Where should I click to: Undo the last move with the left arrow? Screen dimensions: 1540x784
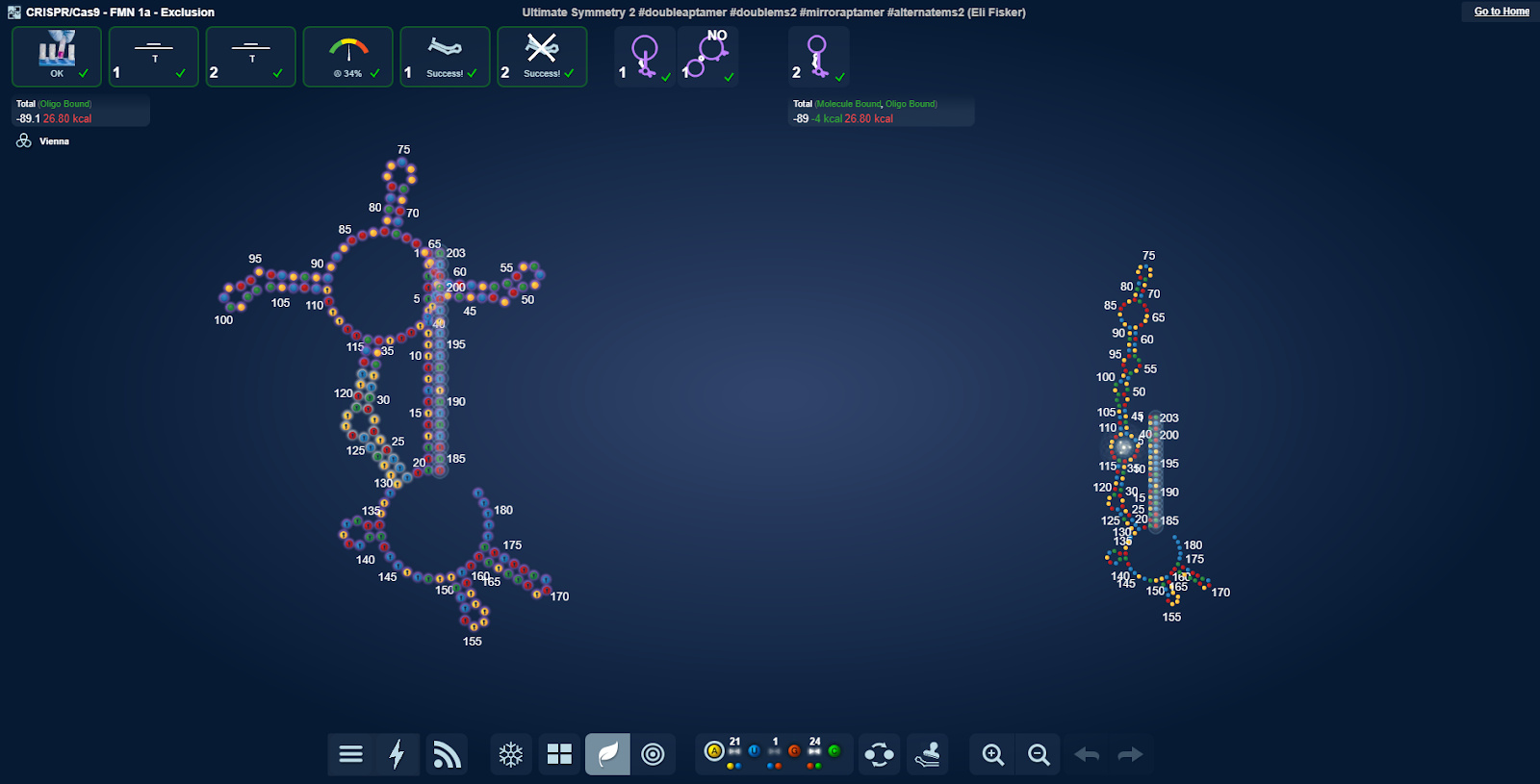pos(1087,754)
